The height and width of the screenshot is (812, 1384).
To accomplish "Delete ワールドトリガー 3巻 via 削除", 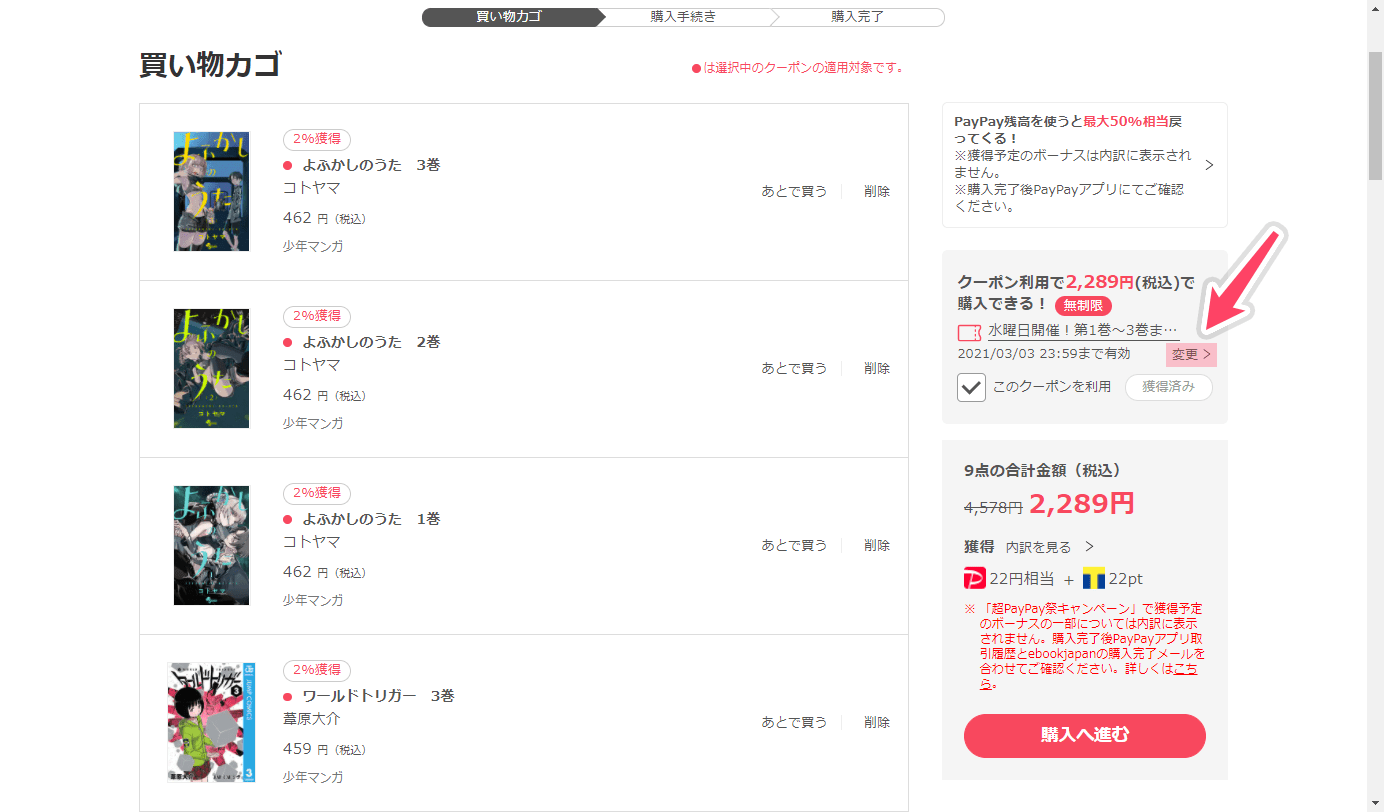I will (877, 722).
